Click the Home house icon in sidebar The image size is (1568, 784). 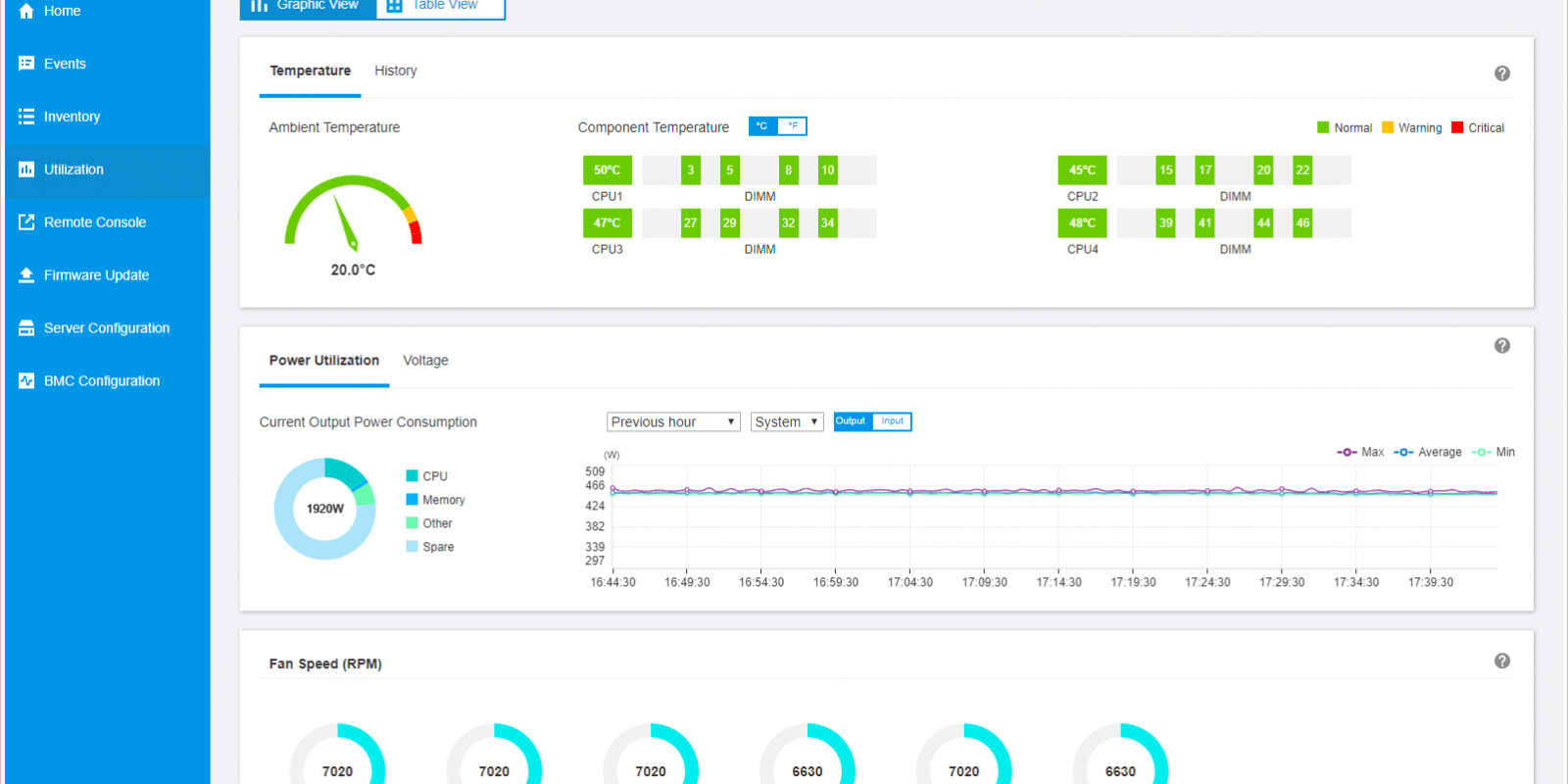click(26, 11)
